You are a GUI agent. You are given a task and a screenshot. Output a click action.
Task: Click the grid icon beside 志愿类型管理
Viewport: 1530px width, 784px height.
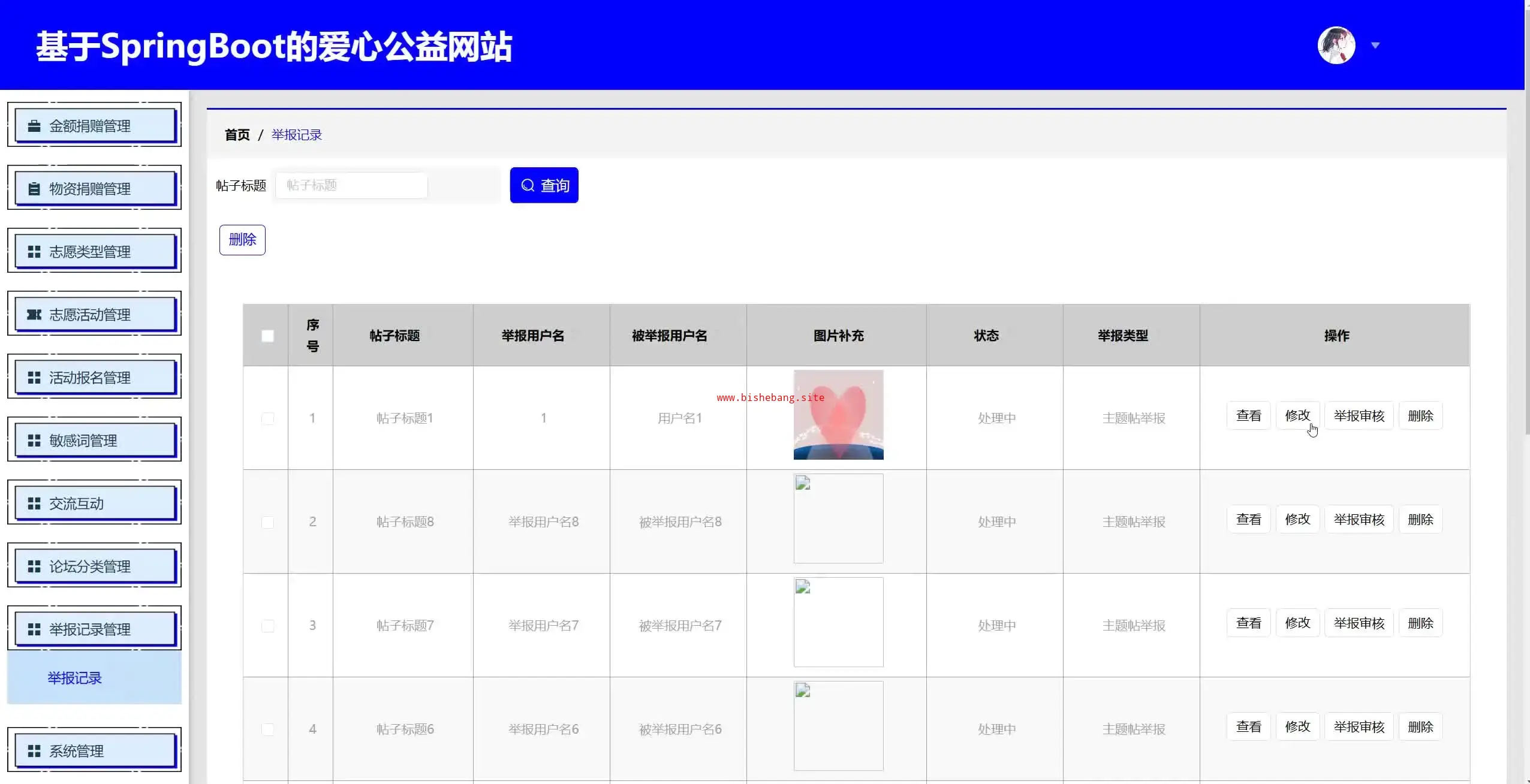(34, 252)
